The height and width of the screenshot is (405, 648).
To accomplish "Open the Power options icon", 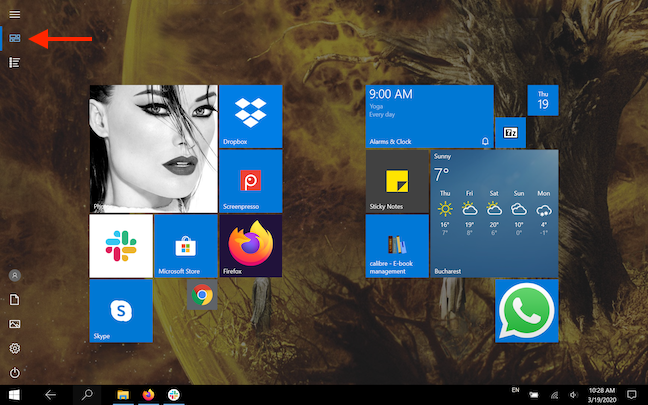I will point(14,373).
